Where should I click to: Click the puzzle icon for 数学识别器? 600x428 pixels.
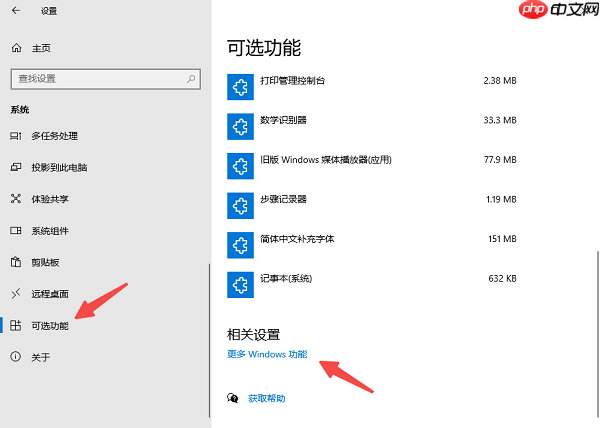point(240,127)
